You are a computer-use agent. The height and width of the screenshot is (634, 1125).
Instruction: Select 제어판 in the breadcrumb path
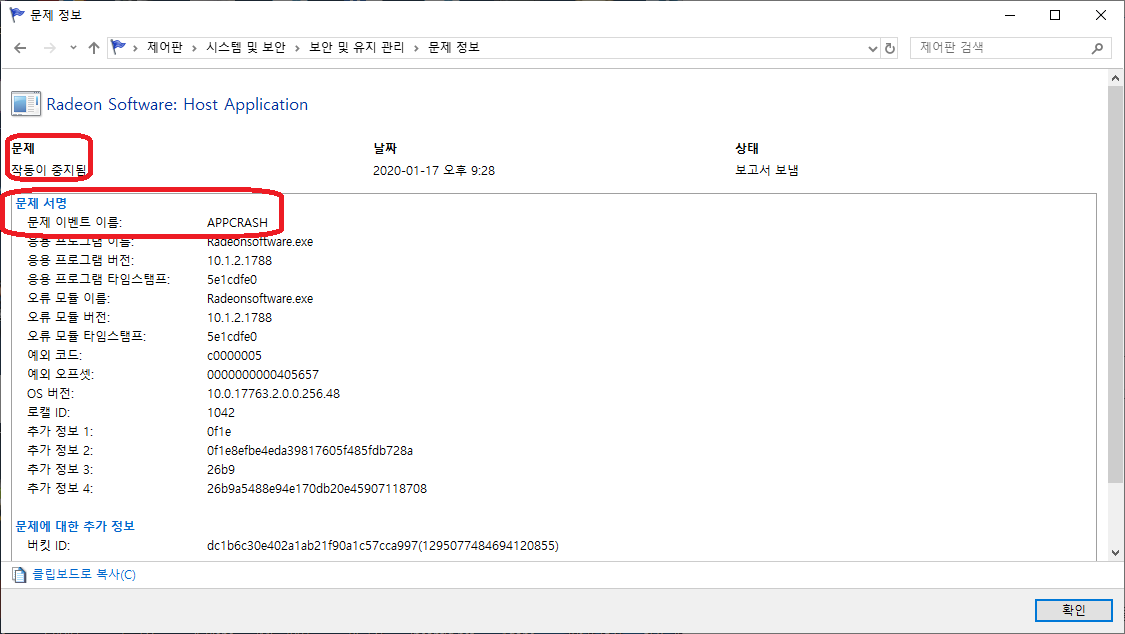pos(164,47)
